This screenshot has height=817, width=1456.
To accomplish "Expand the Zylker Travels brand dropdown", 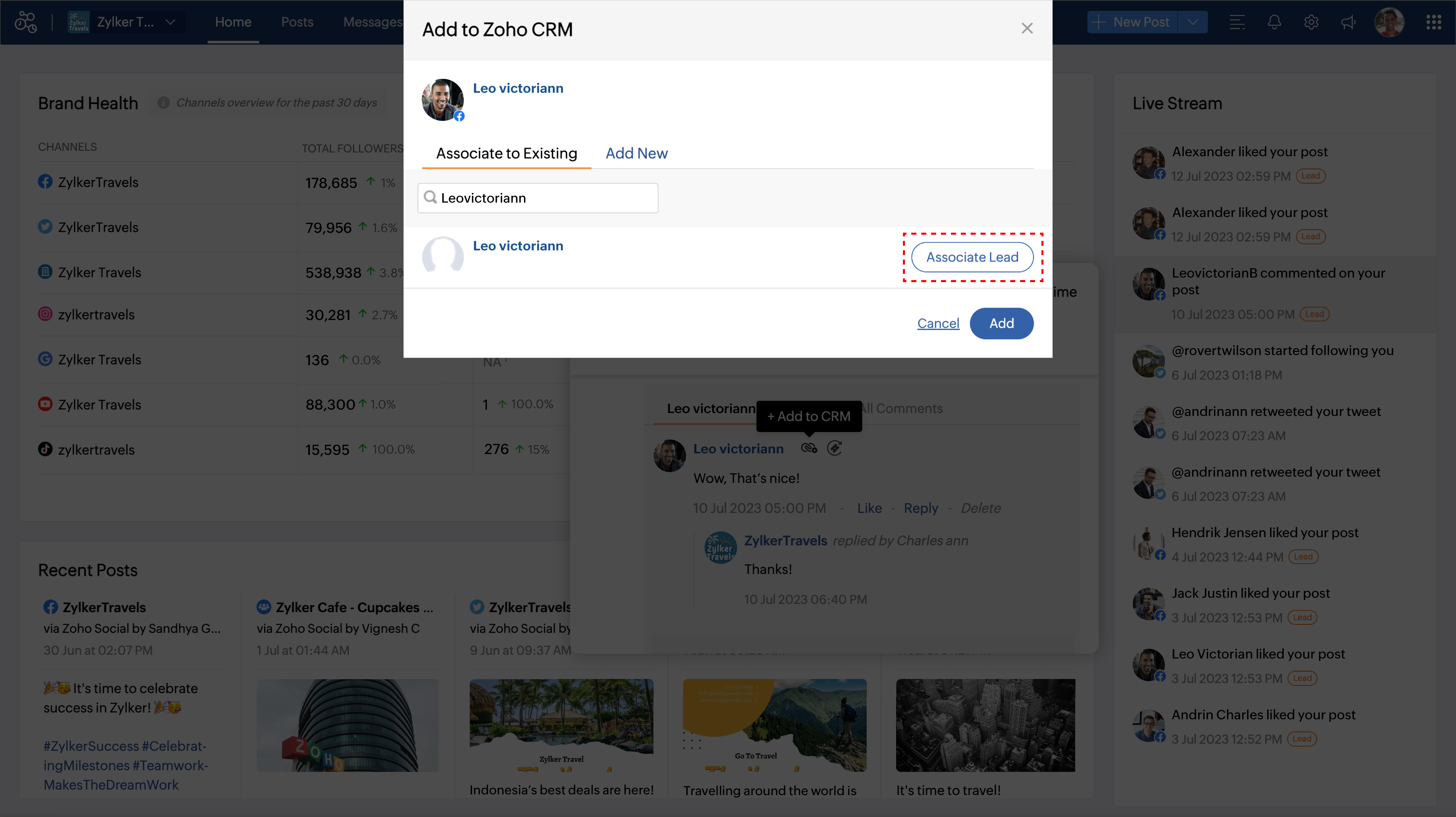I will (170, 22).
